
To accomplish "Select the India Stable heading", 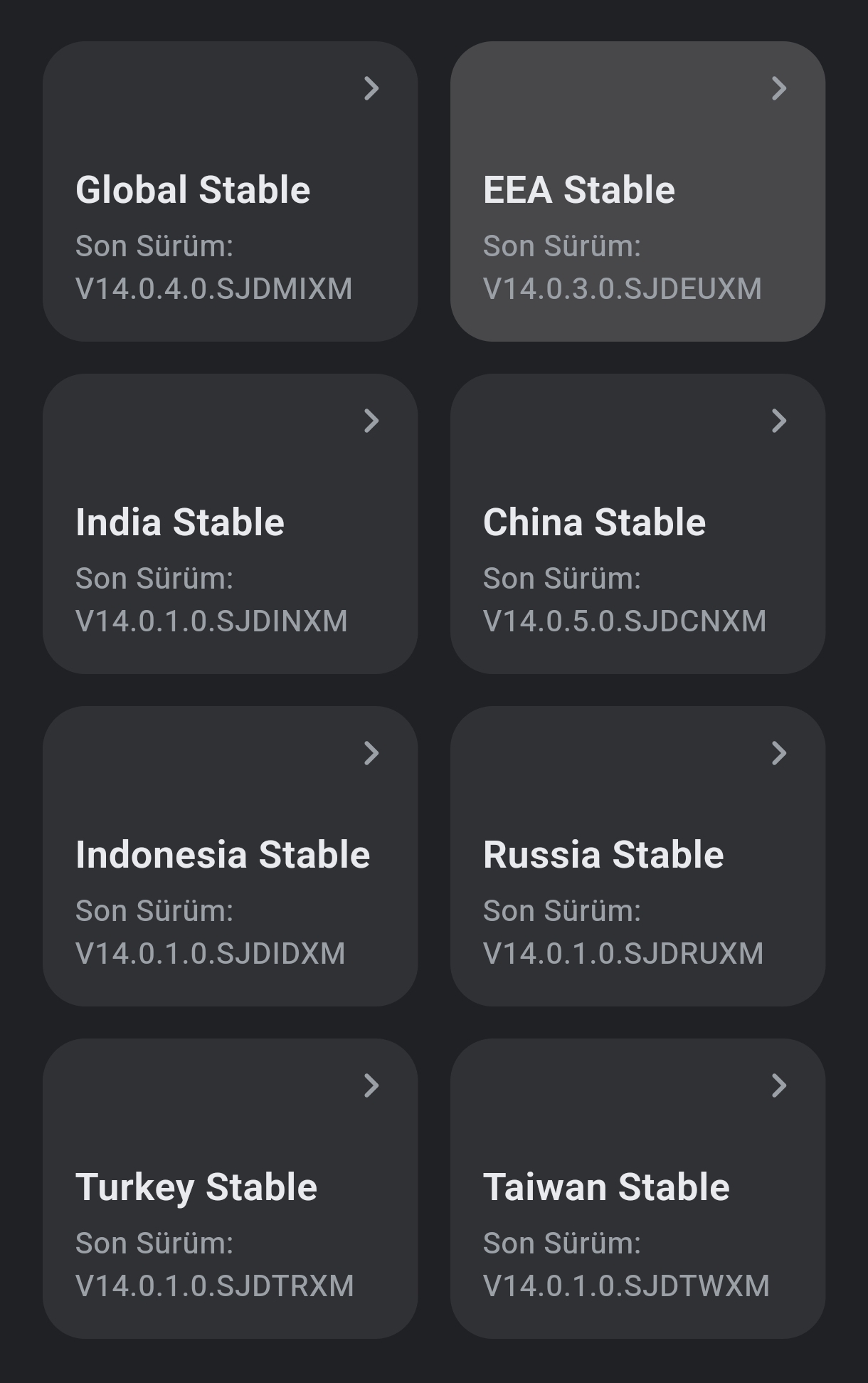I will (x=180, y=522).
